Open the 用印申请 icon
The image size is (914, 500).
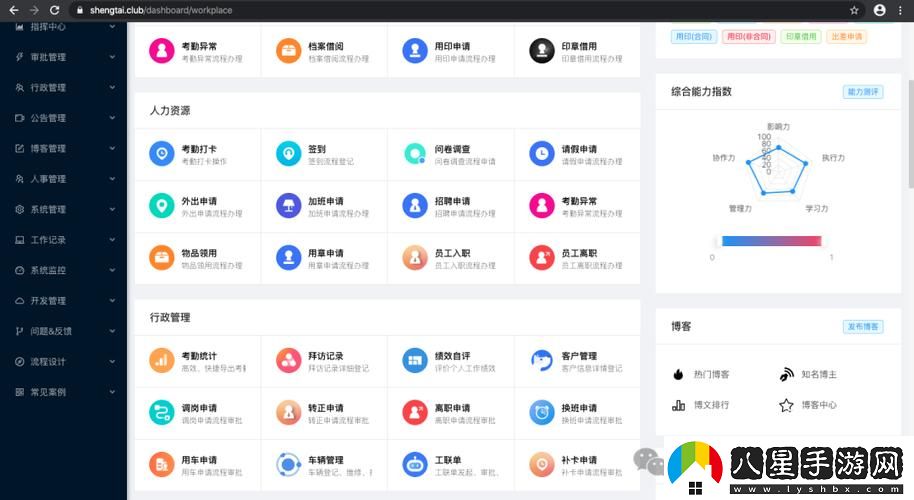click(x=415, y=51)
